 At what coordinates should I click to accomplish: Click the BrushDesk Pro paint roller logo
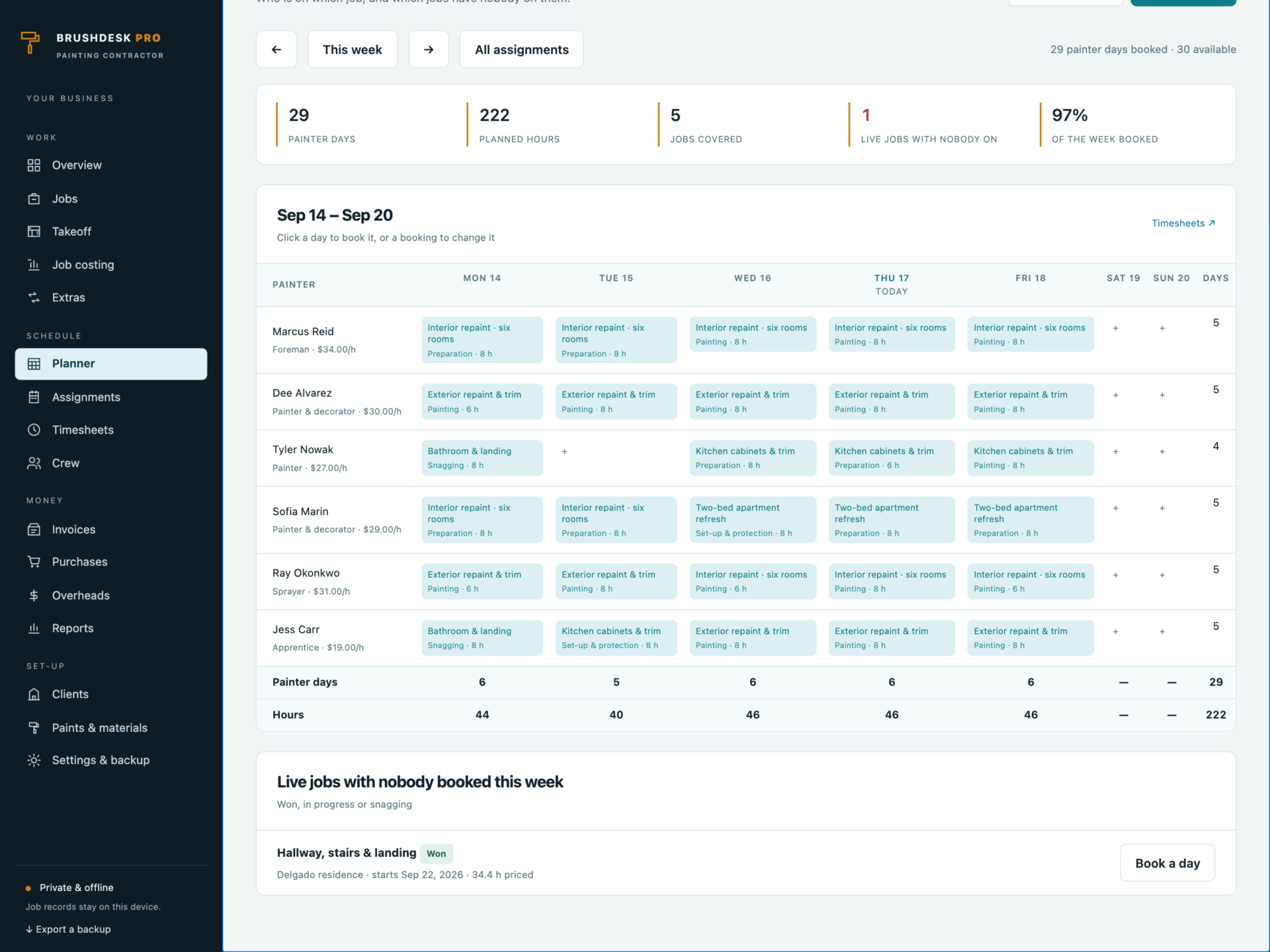(30, 42)
